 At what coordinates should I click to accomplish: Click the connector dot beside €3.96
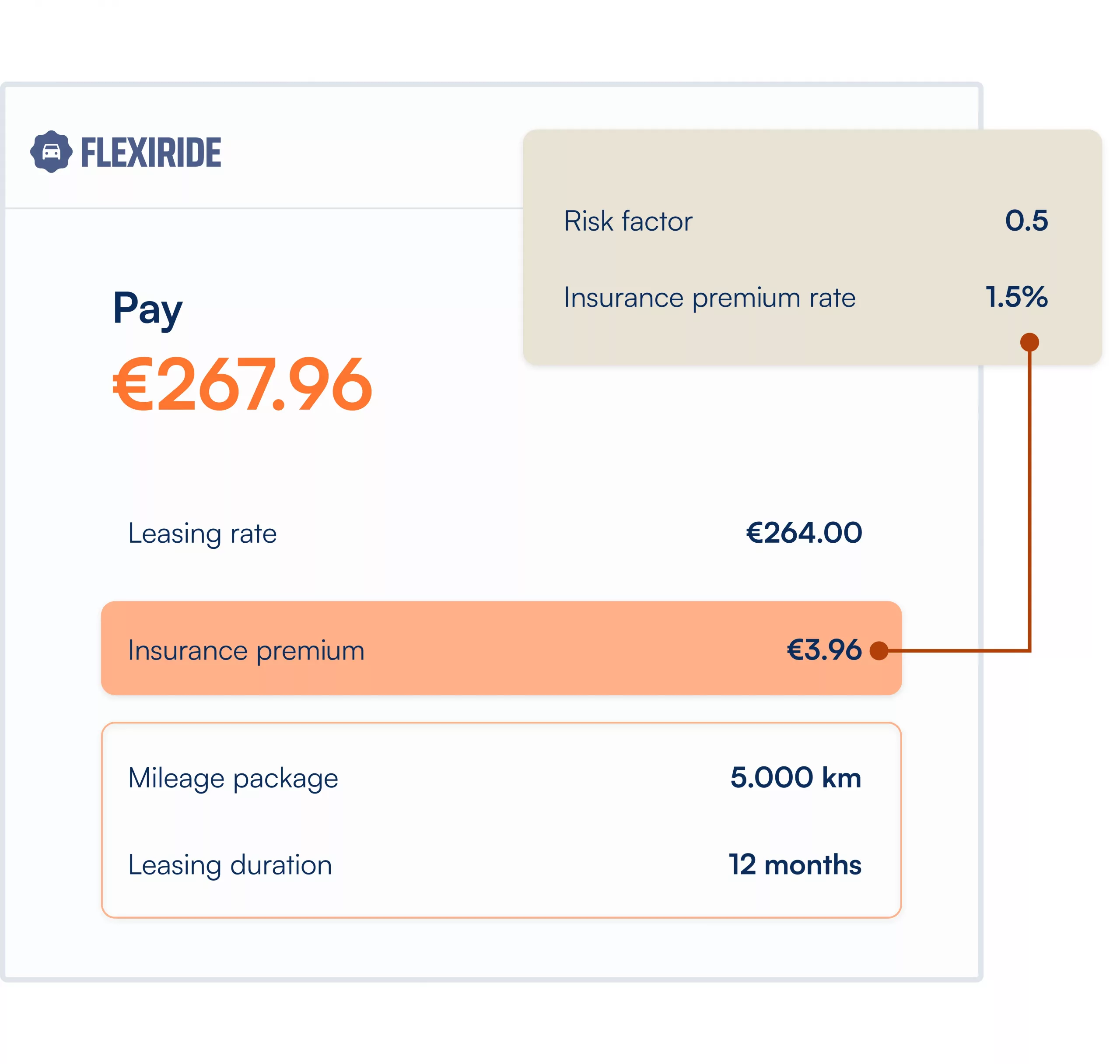tap(878, 650)
